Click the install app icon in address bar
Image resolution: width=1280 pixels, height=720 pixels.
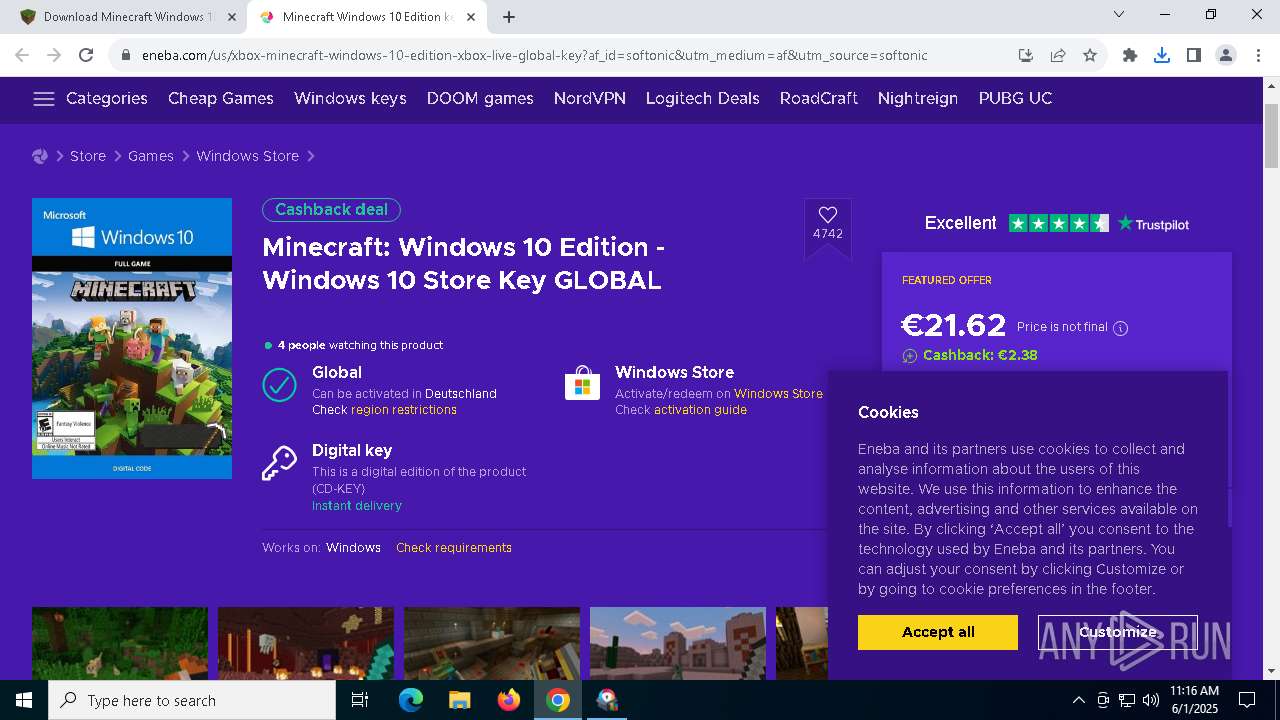[1026, 55]
